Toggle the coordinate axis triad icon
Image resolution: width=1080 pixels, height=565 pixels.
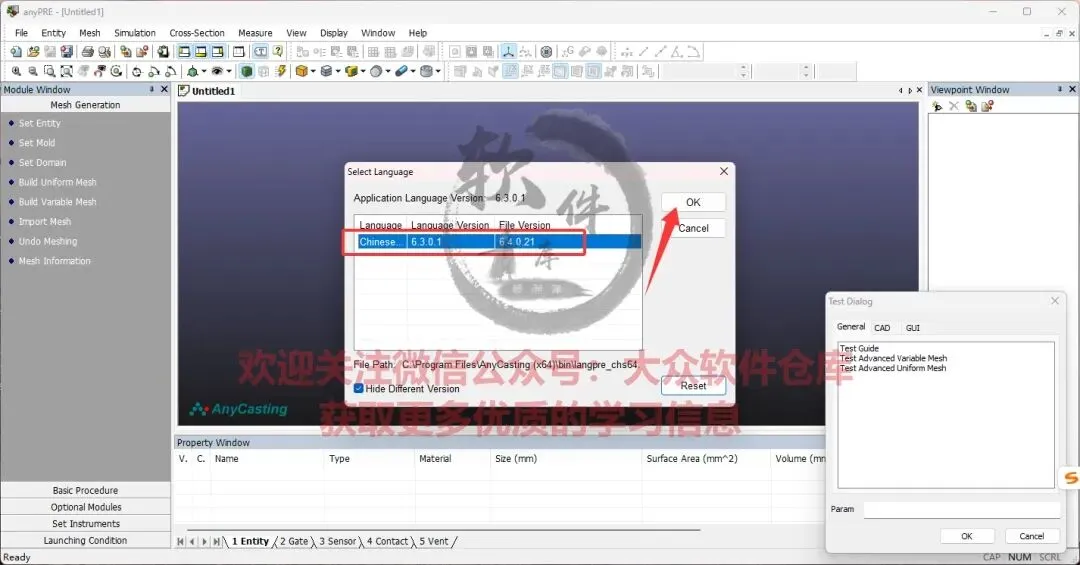click(x=508, y=52)
